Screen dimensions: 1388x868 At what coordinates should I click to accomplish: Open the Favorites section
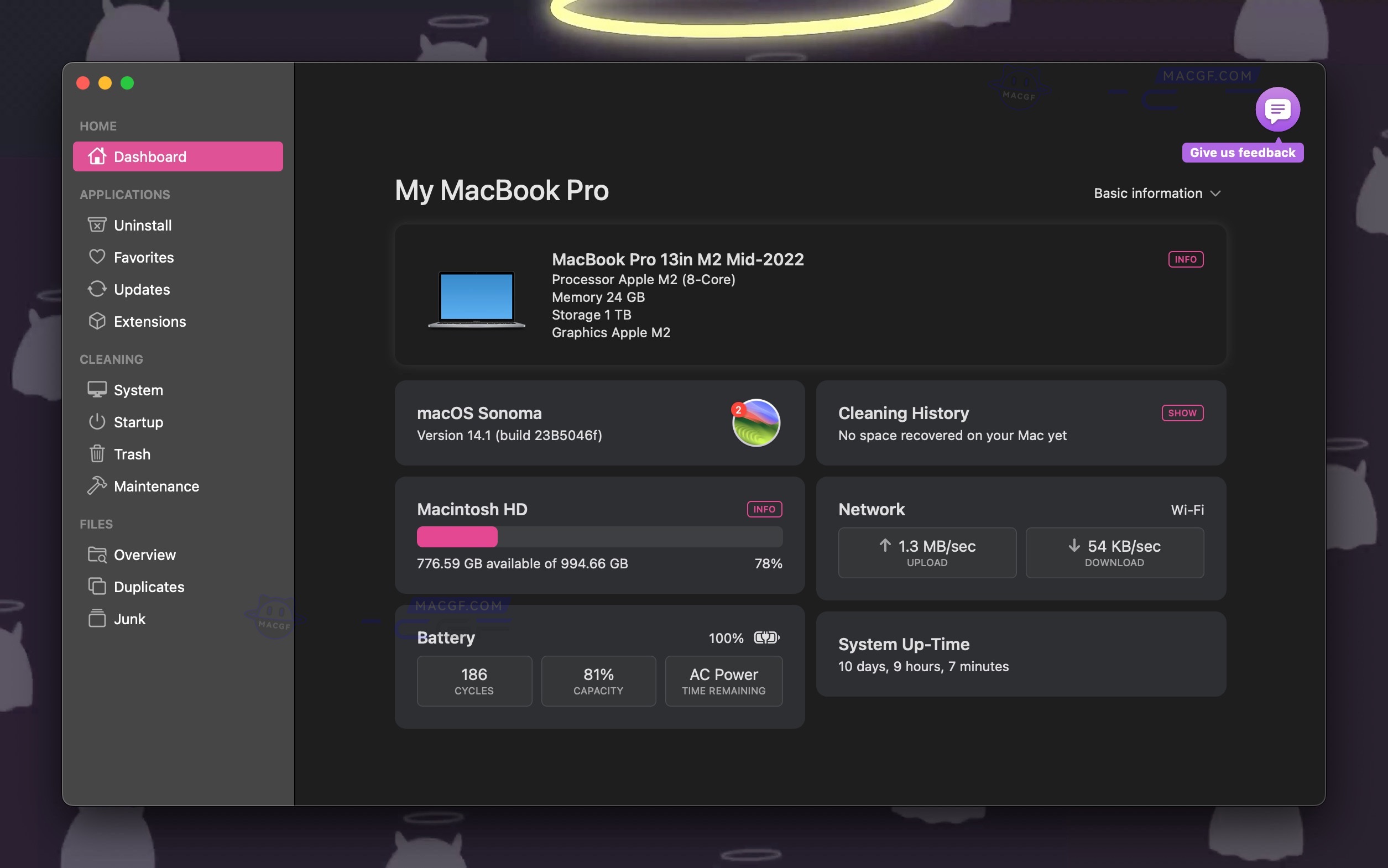[144, 257]
